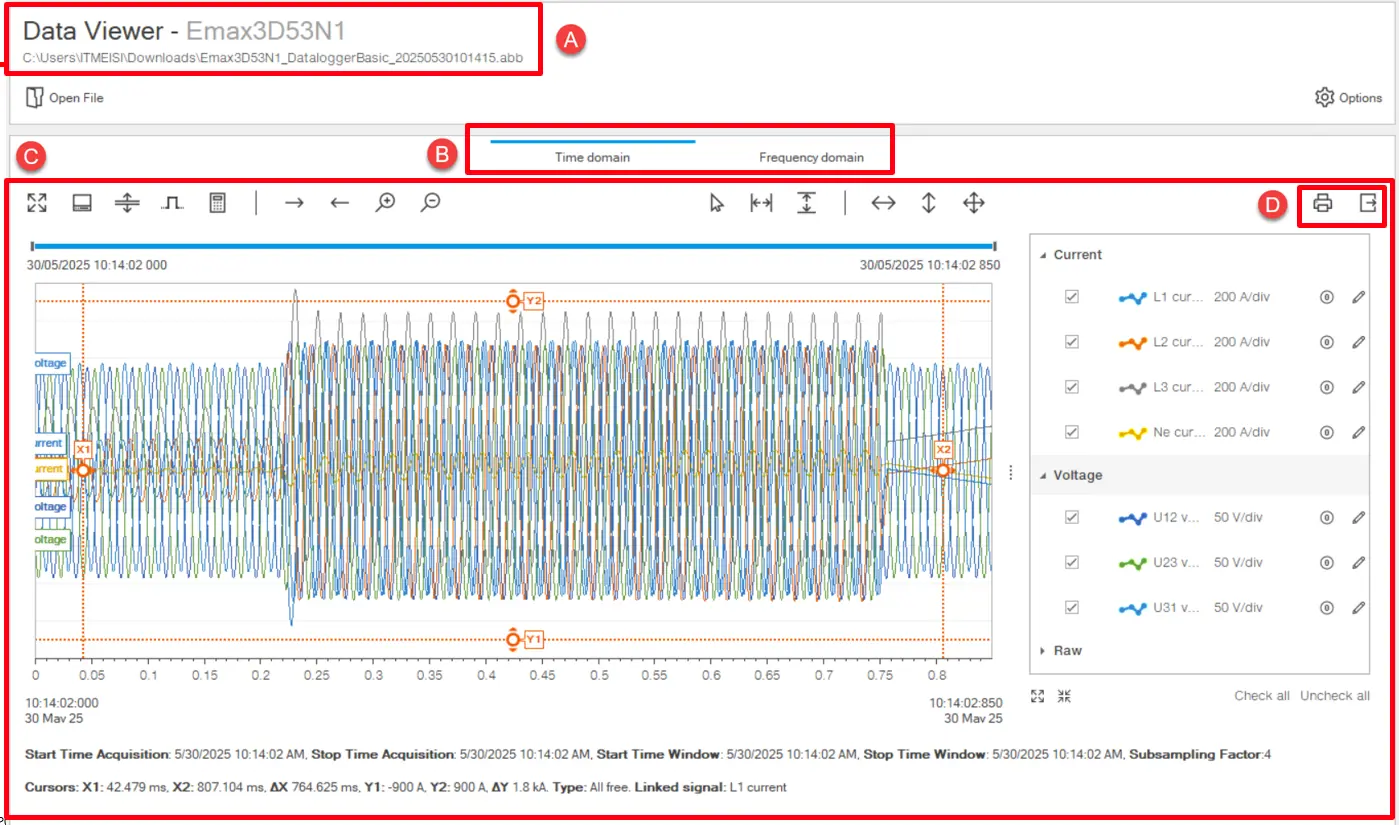The width and height of the screenshot is (1399, 825).
Task: Click Check all to show every signal
Action: click(1262, 695)
